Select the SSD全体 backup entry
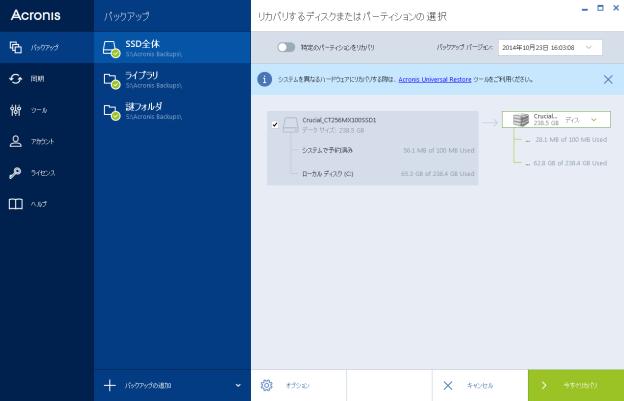Viewport: 624px width, 401px height. [x=172, y=48]
